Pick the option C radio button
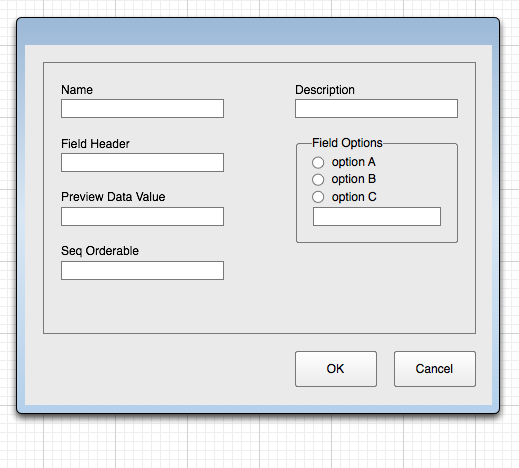Screen dimensions: 519x468 point(318,197)
